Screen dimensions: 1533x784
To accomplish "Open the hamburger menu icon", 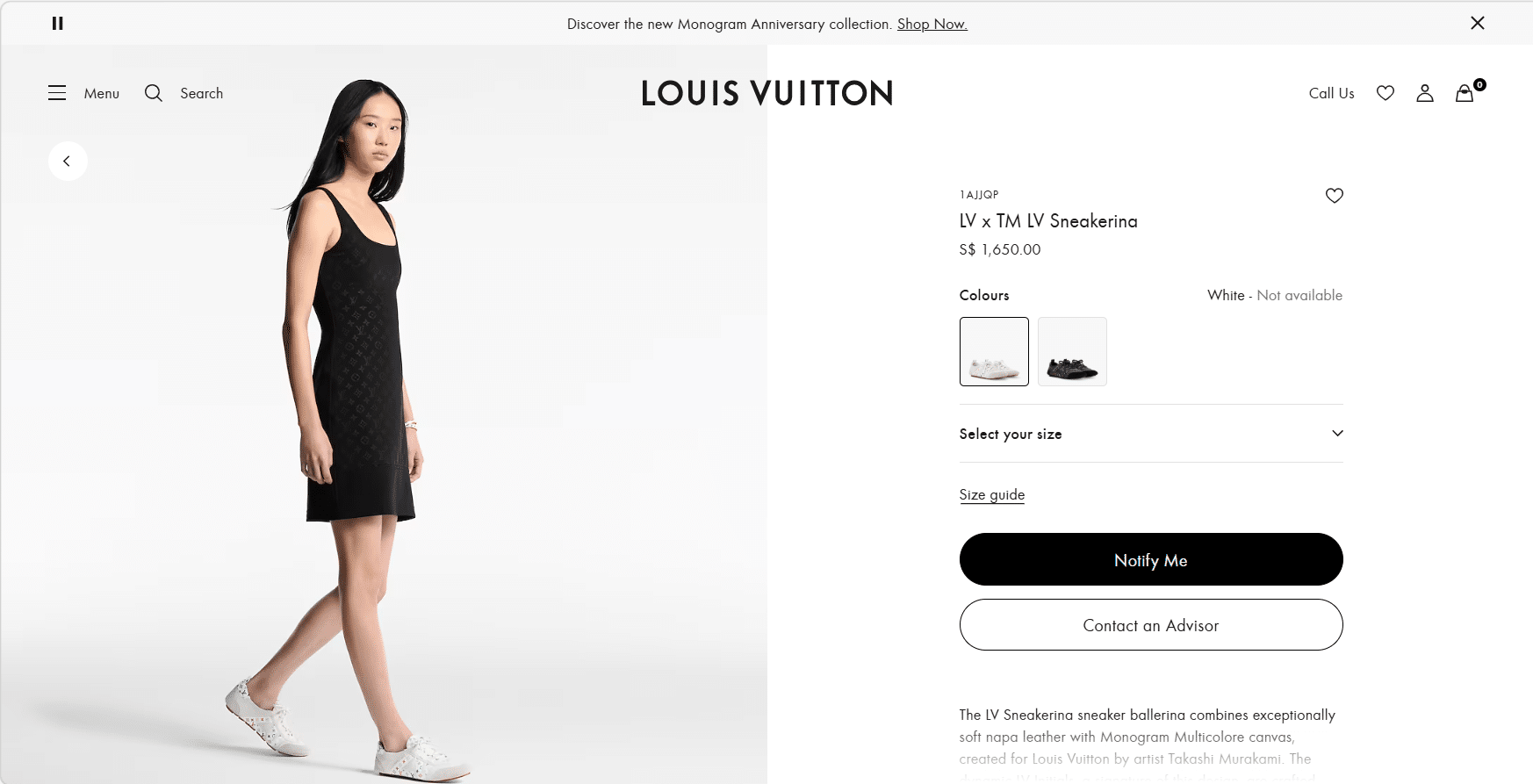I will [x=57, y=93].
